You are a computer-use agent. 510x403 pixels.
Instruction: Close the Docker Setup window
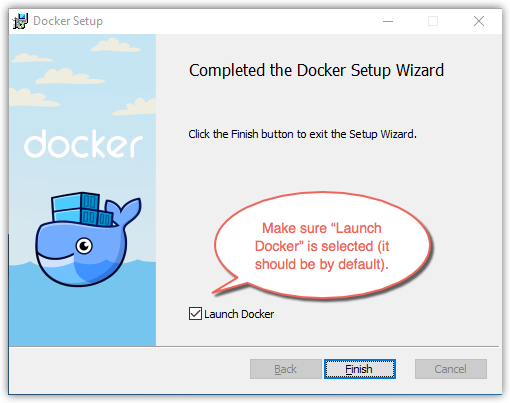pyautogui.click(x=479, y=21)
